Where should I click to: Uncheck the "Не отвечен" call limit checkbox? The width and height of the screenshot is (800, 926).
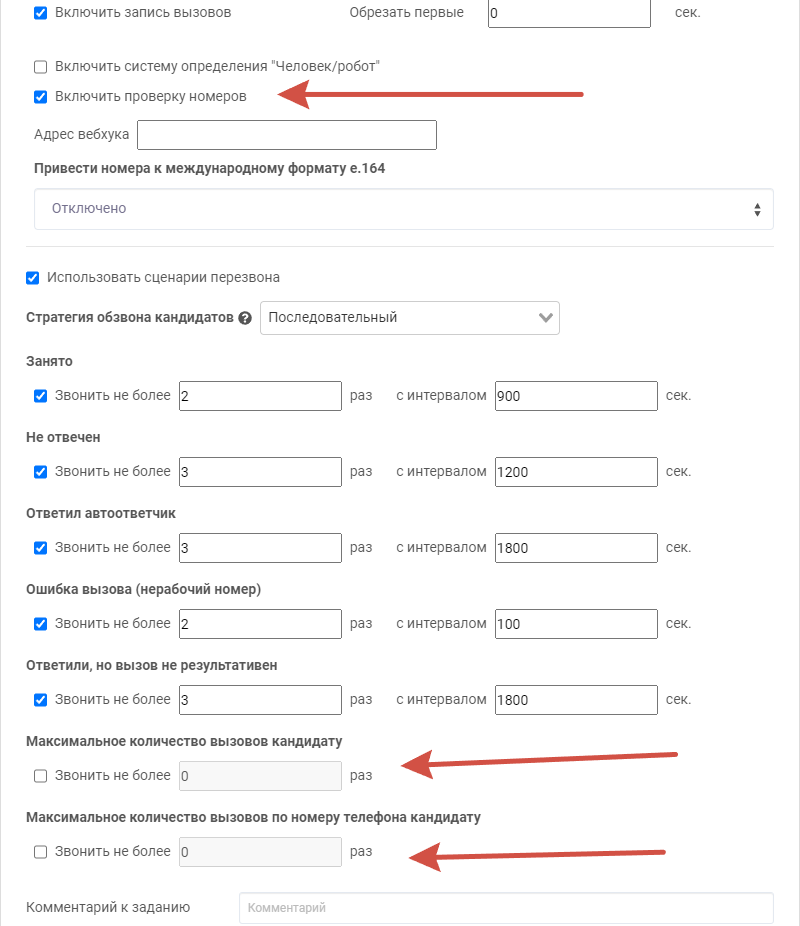[x=41, y=472]
